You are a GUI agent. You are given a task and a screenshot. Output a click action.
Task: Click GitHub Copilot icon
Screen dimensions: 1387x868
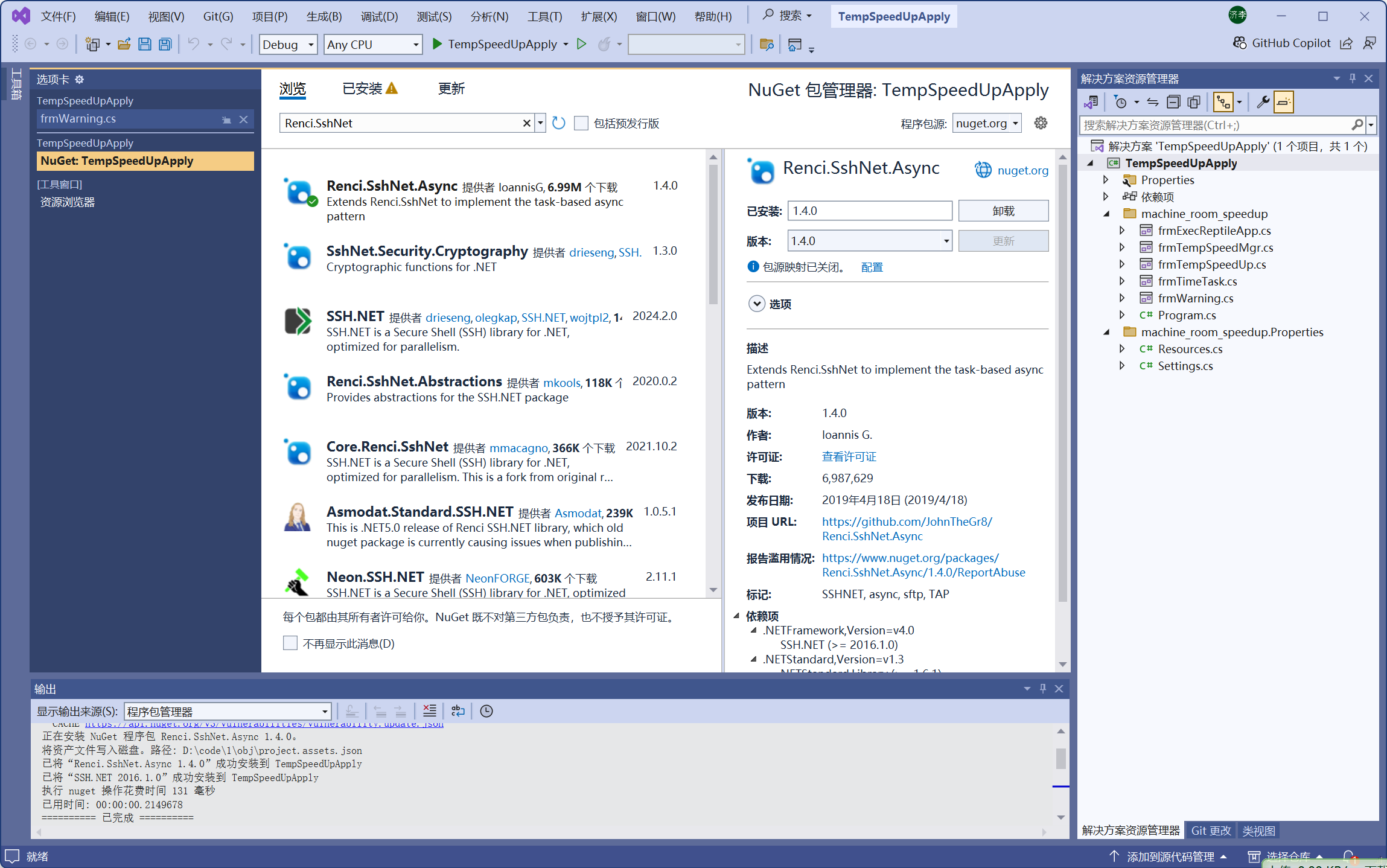coord(1240,43)
